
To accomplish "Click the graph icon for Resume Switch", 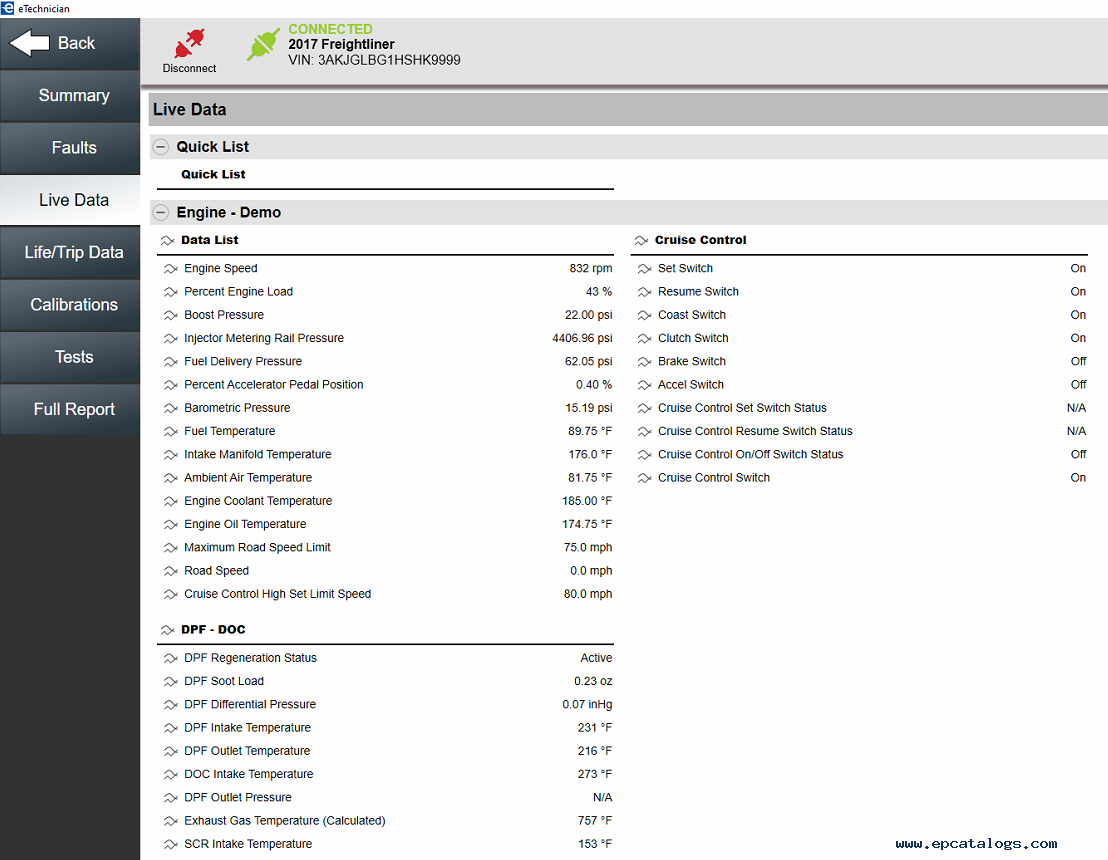I will tap(644, 292).
